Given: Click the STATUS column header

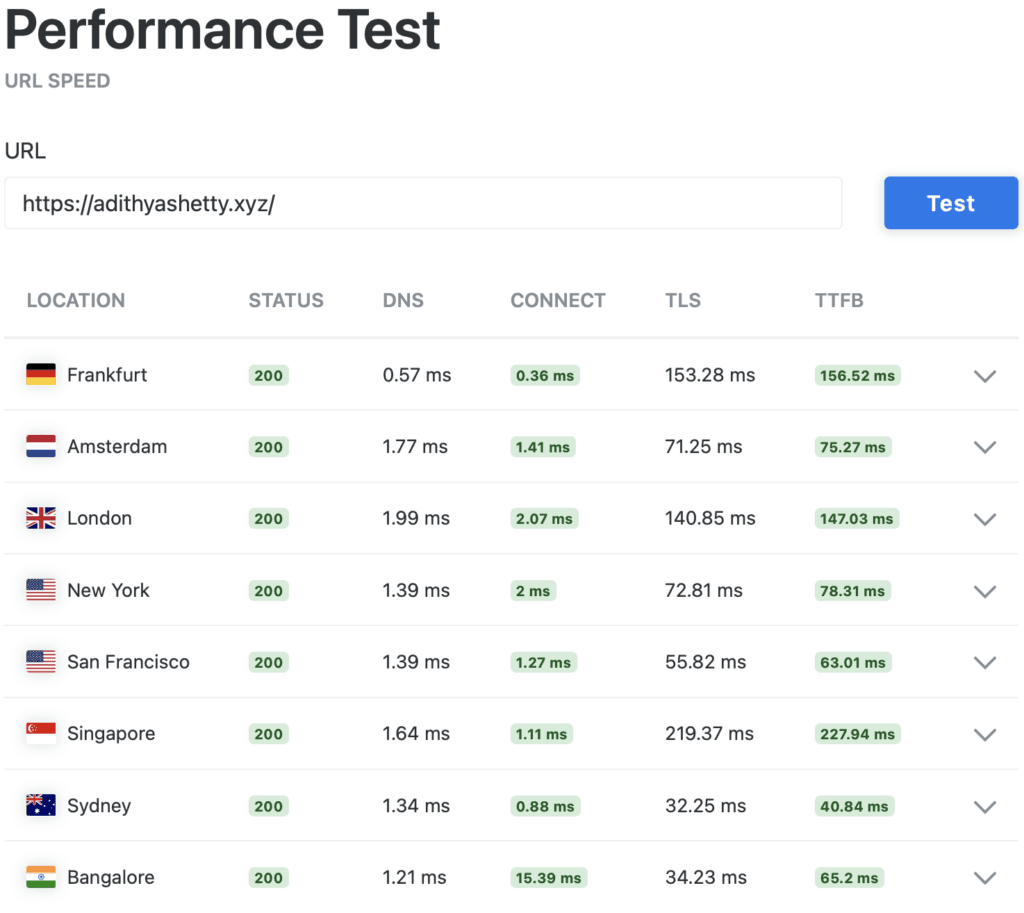Looking at the screenshot, I should click(286, 300).
